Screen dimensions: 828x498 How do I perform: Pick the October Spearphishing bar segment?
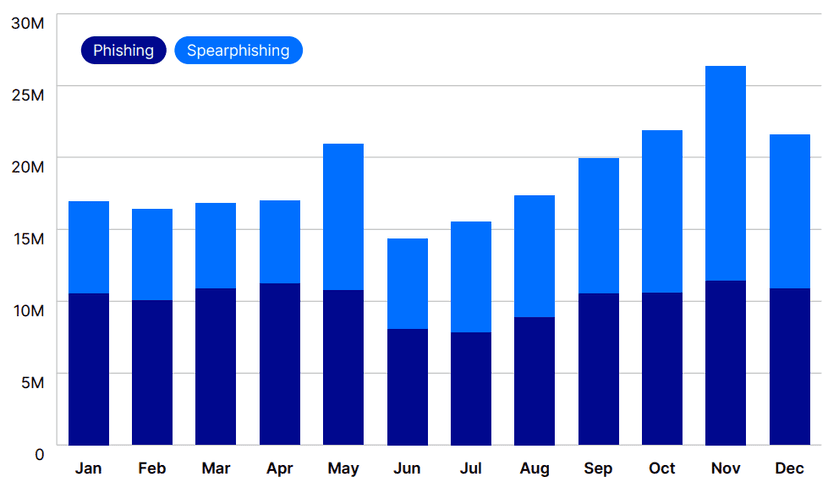tap(662, 211)
